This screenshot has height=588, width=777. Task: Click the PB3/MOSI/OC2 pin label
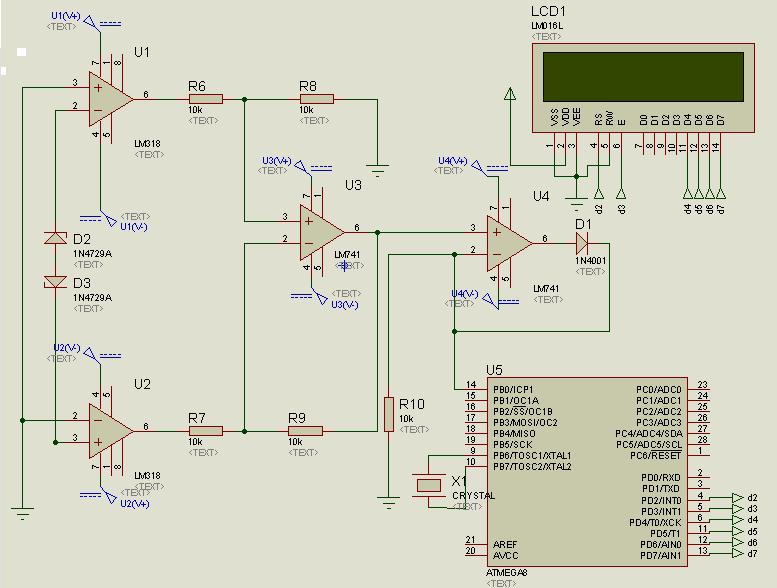(x=525, y=423)
